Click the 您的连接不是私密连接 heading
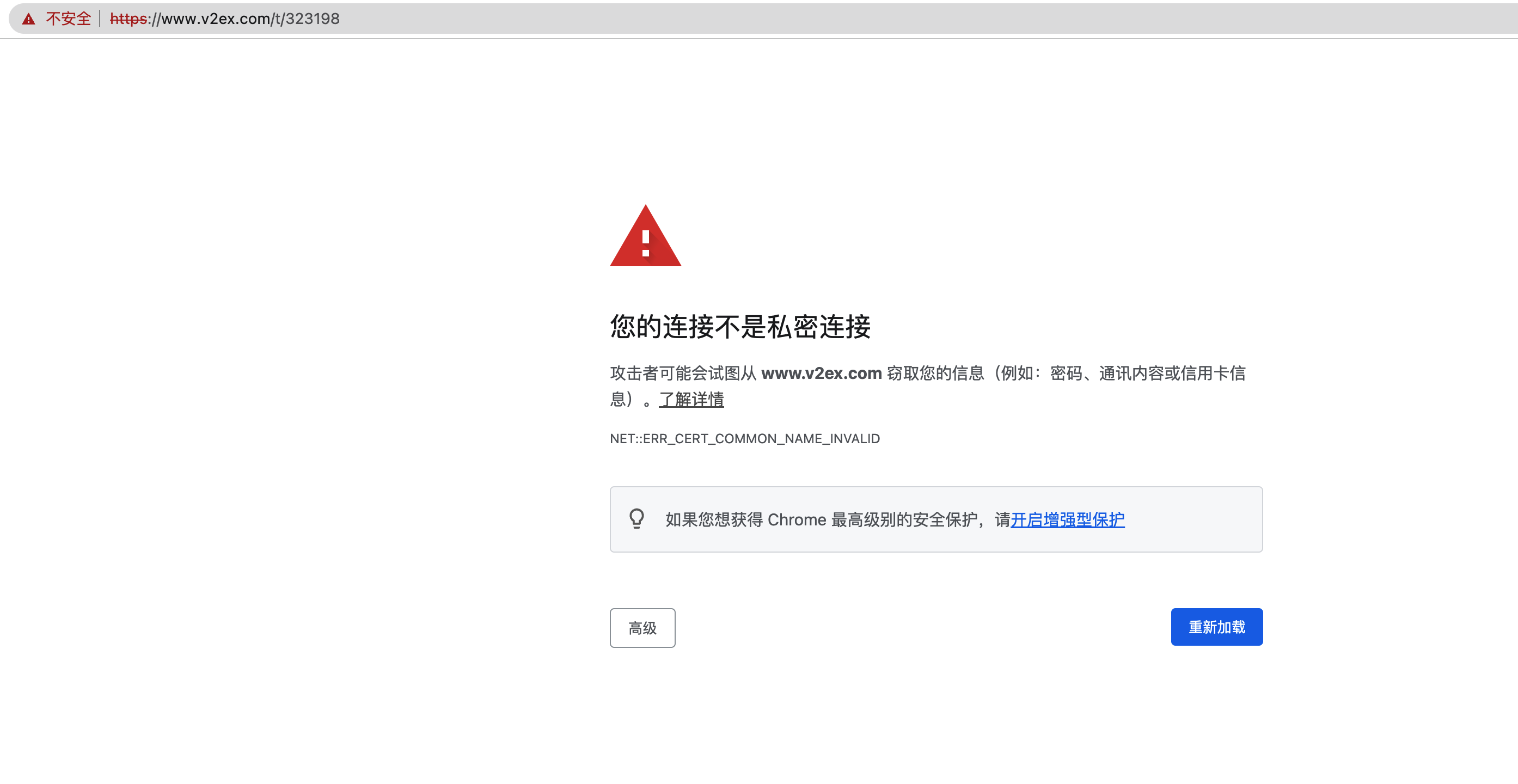Screen dimensions: 1518x784 point(740,326)
